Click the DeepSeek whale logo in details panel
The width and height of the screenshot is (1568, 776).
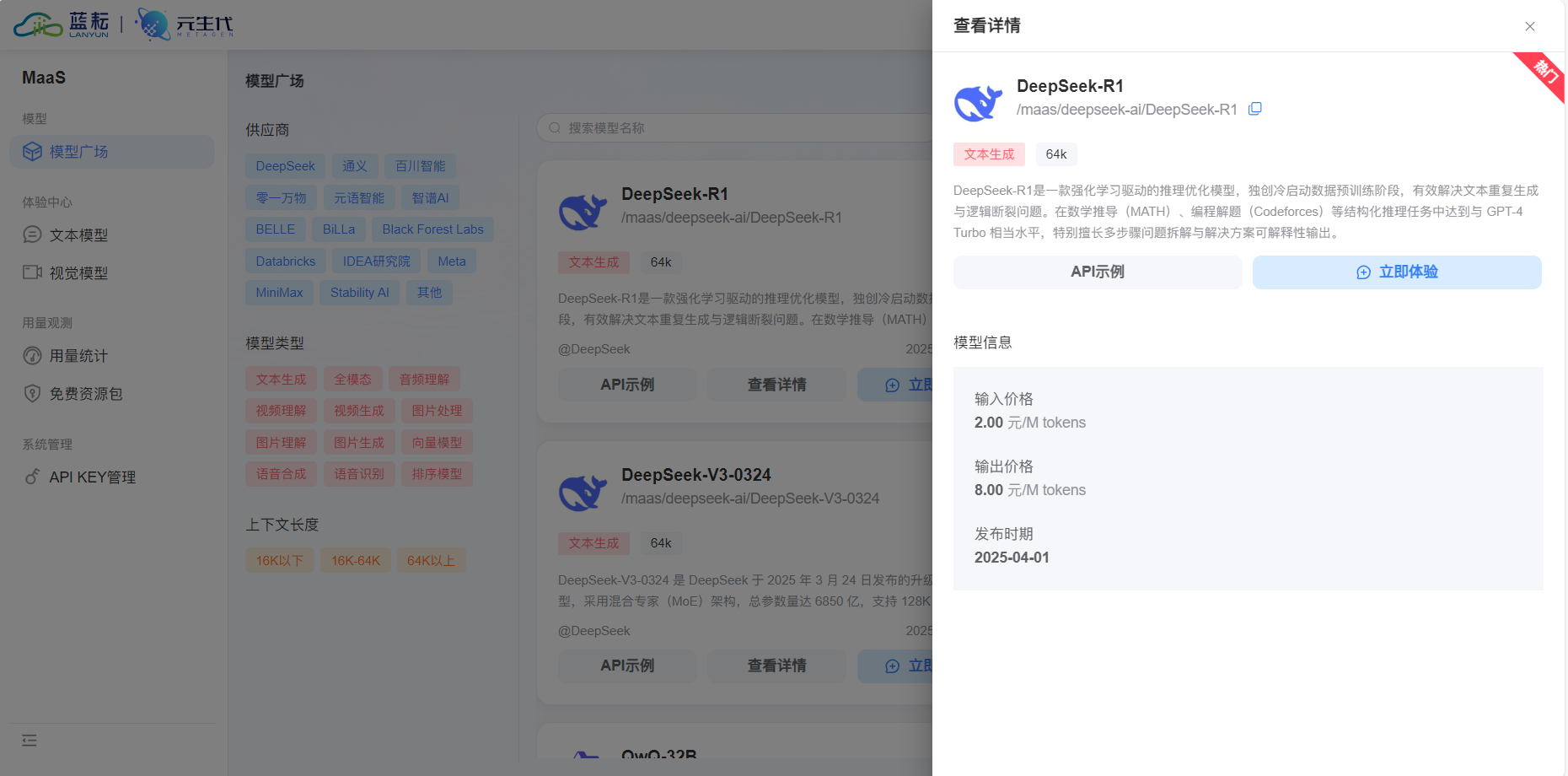(x=978, y=103)
